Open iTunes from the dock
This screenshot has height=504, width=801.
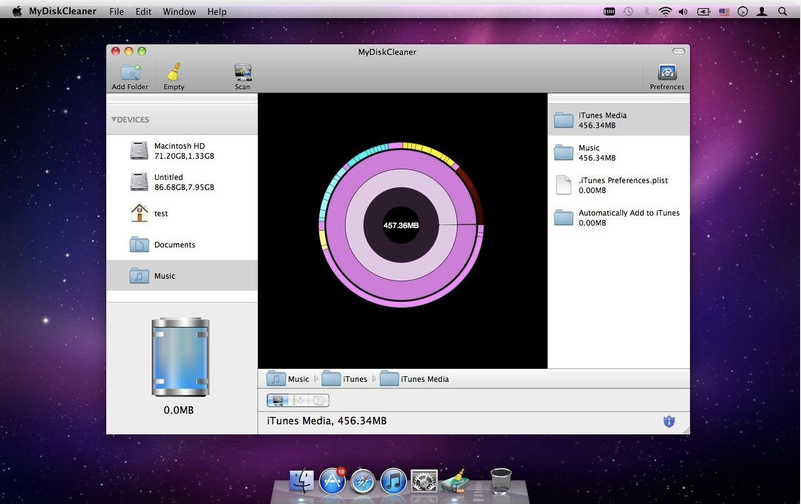tap(393, 481)
